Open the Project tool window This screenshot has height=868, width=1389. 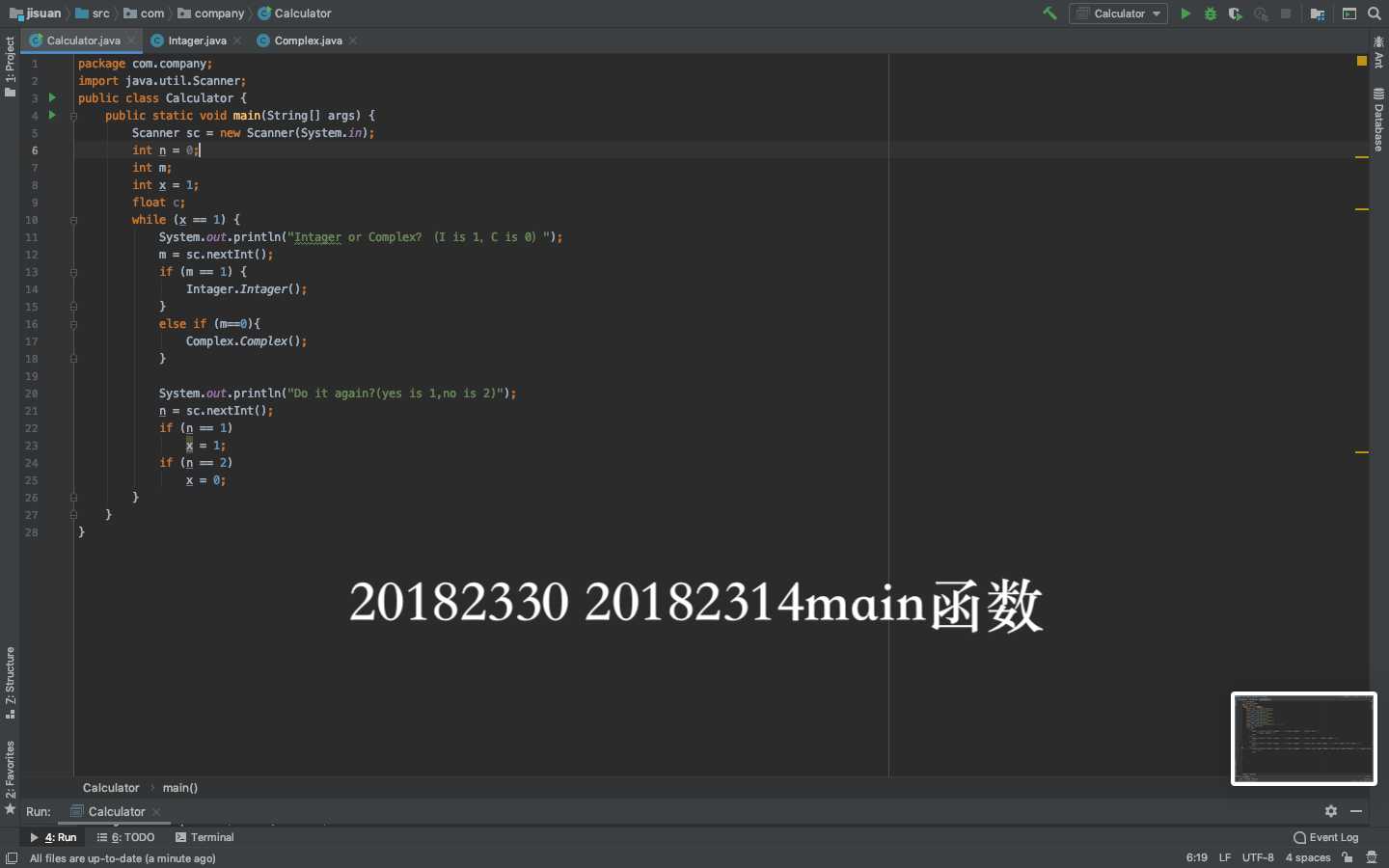(x=10, y=67)
